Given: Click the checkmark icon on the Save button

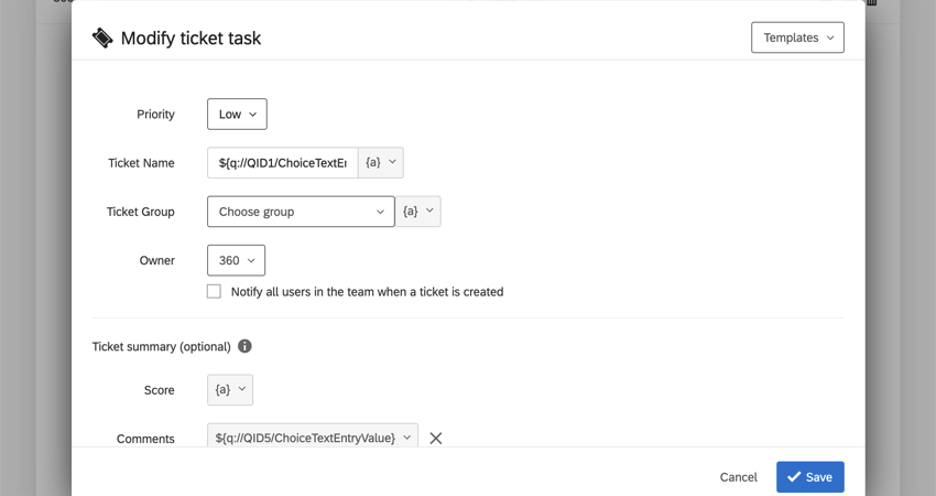Looking at the screenshot, I should [x=794, y=477].
